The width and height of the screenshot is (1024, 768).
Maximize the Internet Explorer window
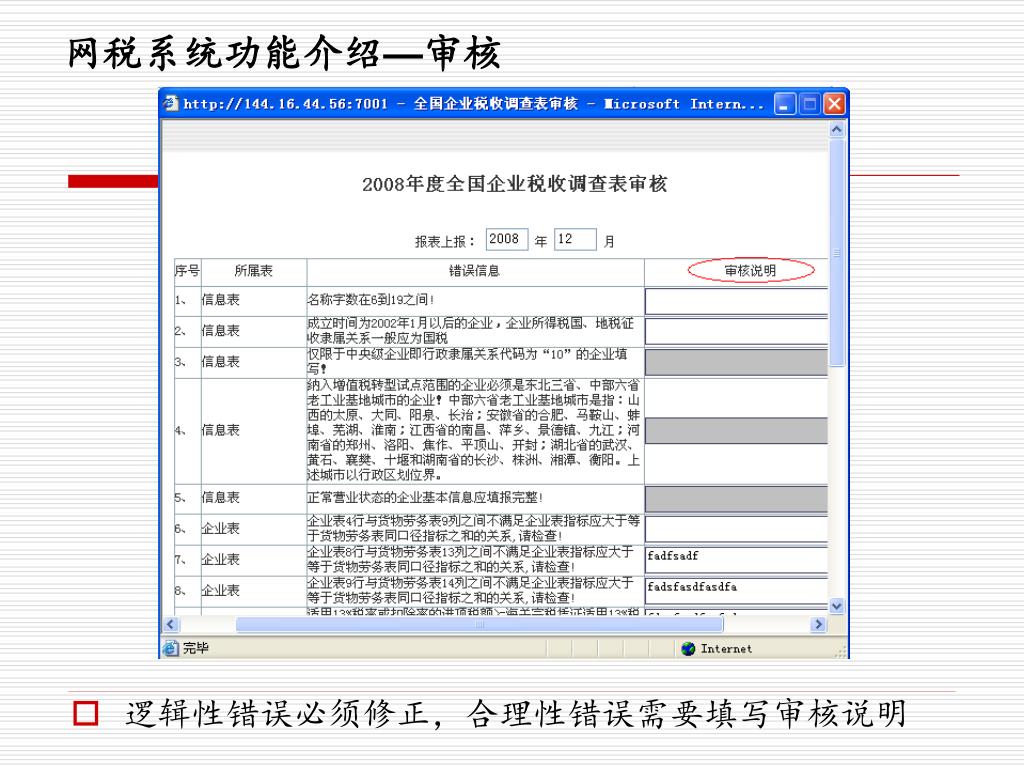tap(810, 104)
